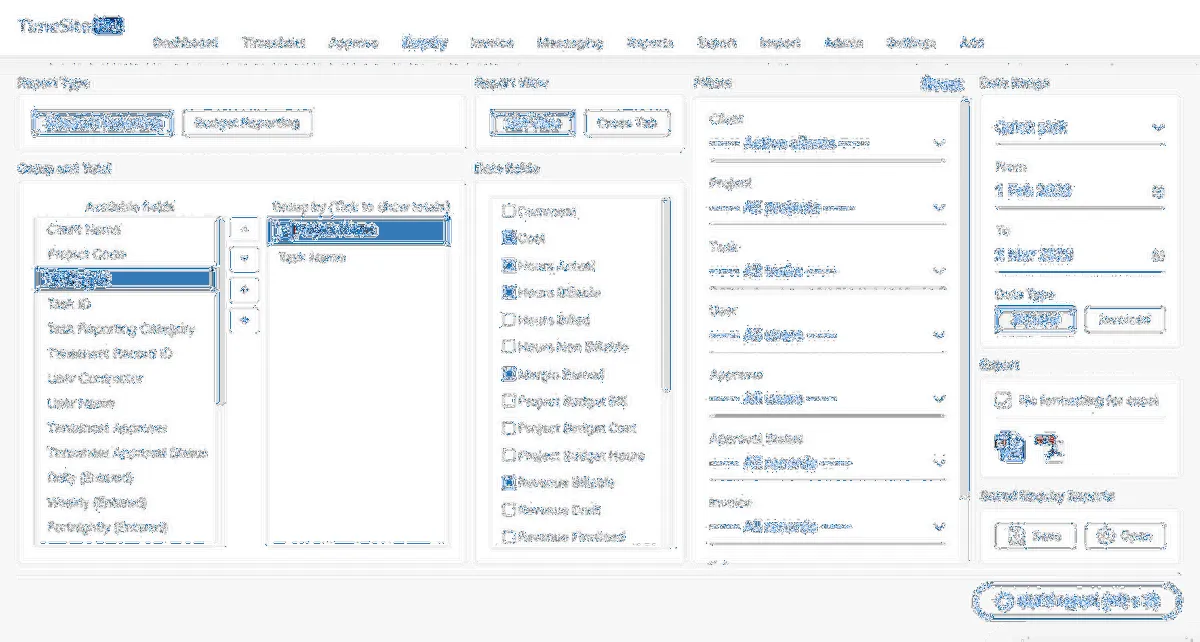Save the current report settings
The height and width of the screenshot is (642, 1200).
click(1032, 534)
